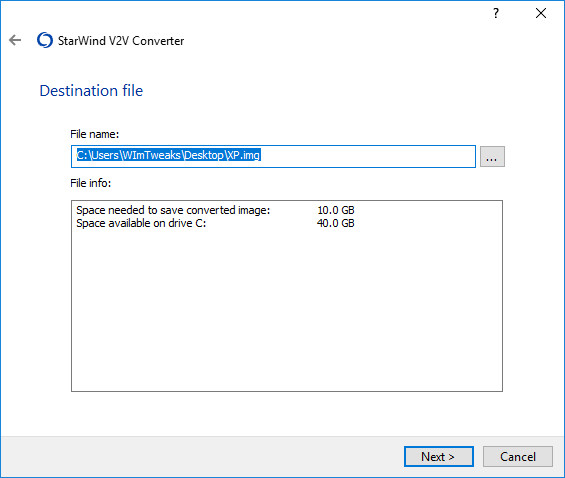Click the 'File name:' label
Image resolution: width=565 pixels, height=478 pixels.
(x=94, y=134)
